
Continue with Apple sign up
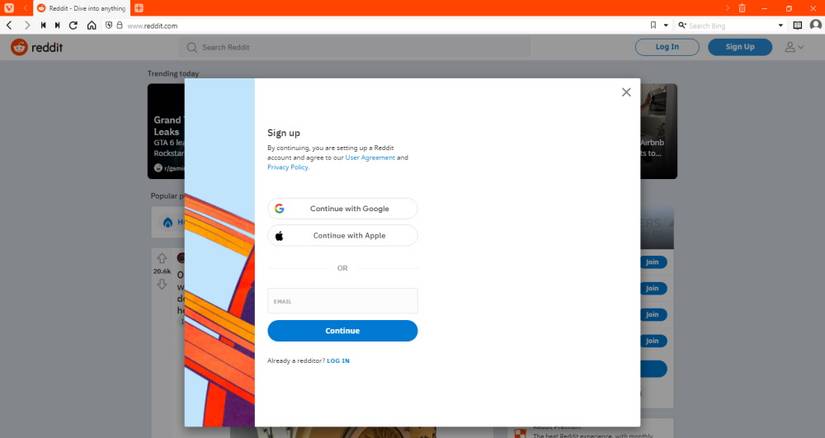click(343, 235)
